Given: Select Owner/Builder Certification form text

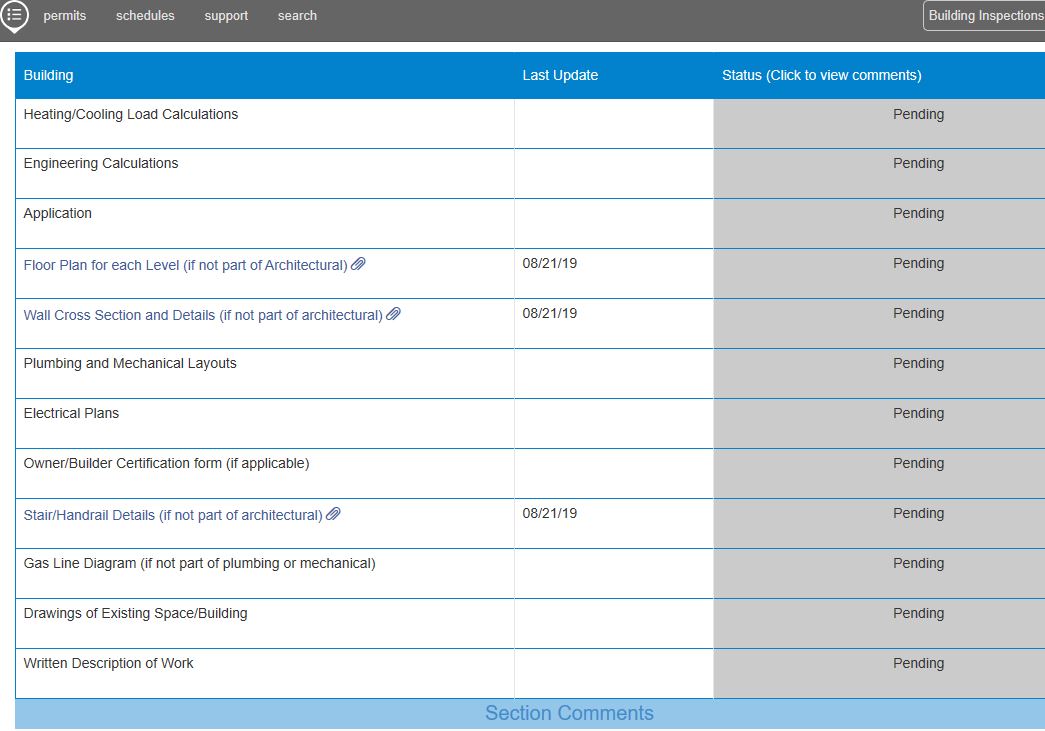Looking at the screenshot, I should pos(167,463).
